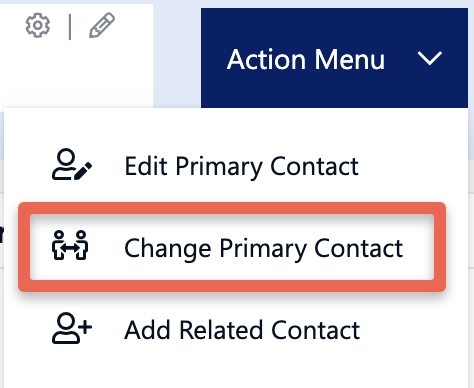Click the red-outlined box around Change Primary Contact
Screen dimensions: 474x388
232,247
